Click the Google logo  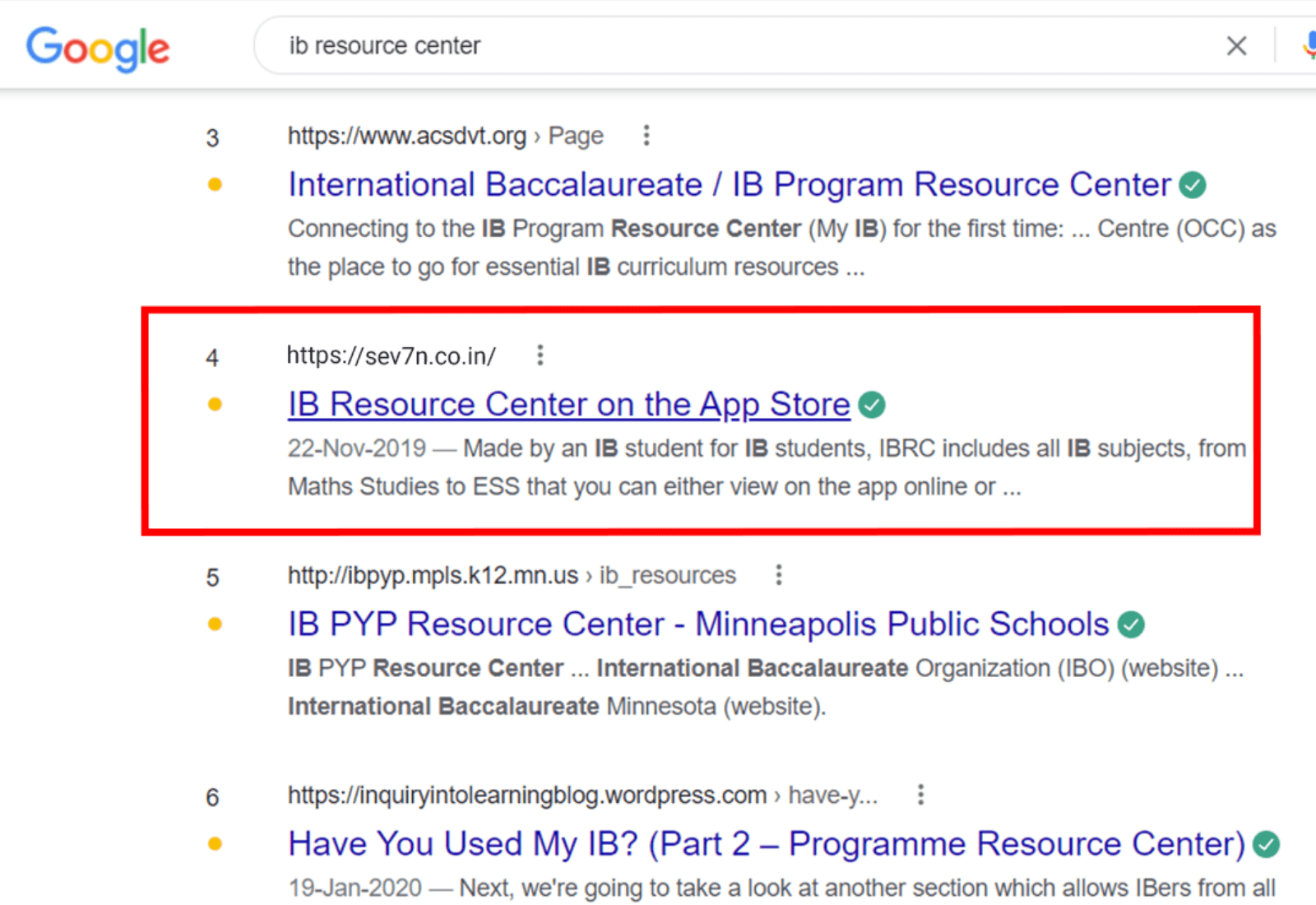pos(98,48)
